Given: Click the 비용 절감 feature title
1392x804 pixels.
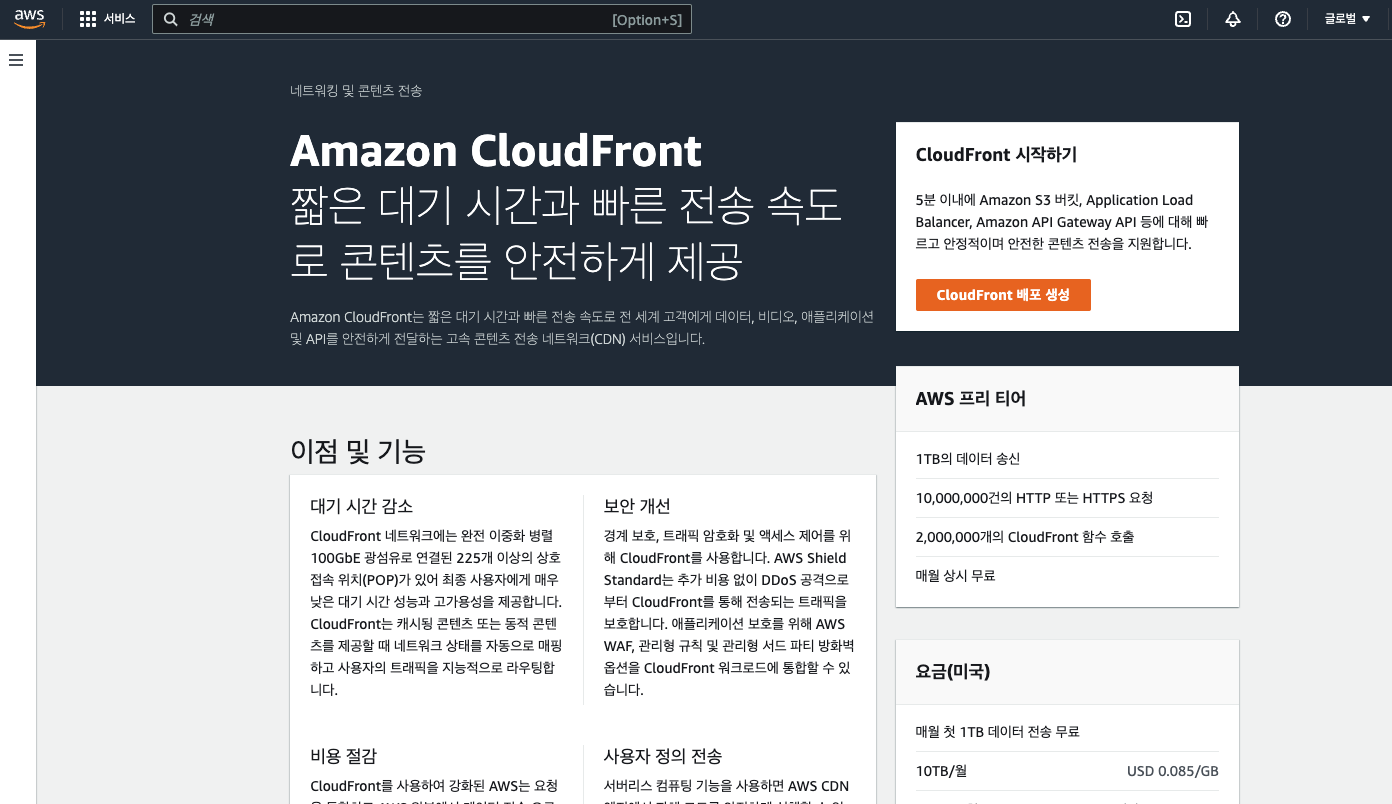Looking at the screenshot, I should 344,756.
